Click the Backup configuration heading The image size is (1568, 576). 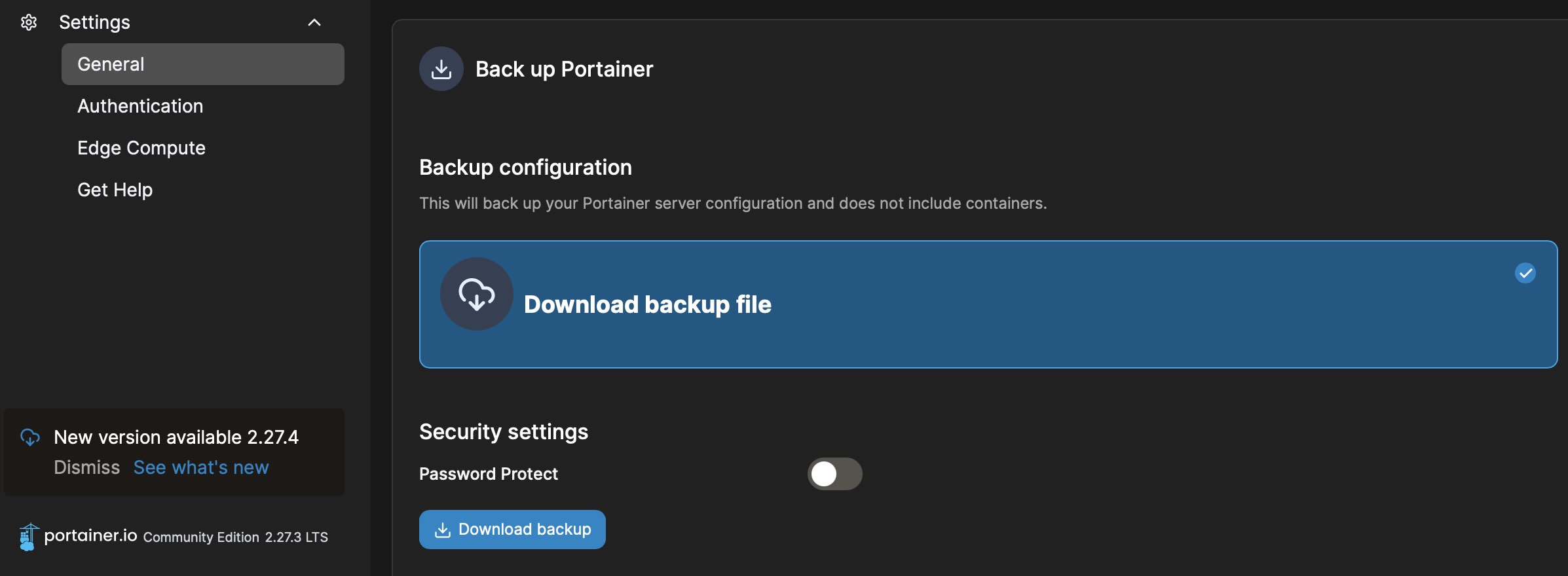pos(525,168)
